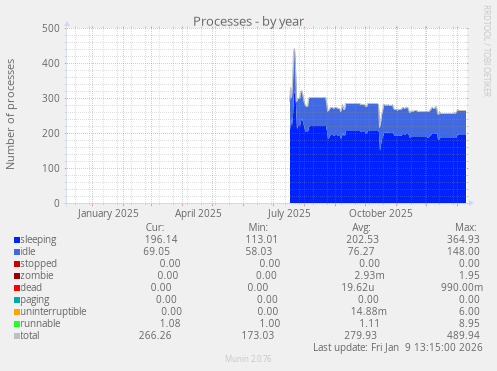Click the paging legend color swatch
497x371 pixels.
(x=17, y=300)
